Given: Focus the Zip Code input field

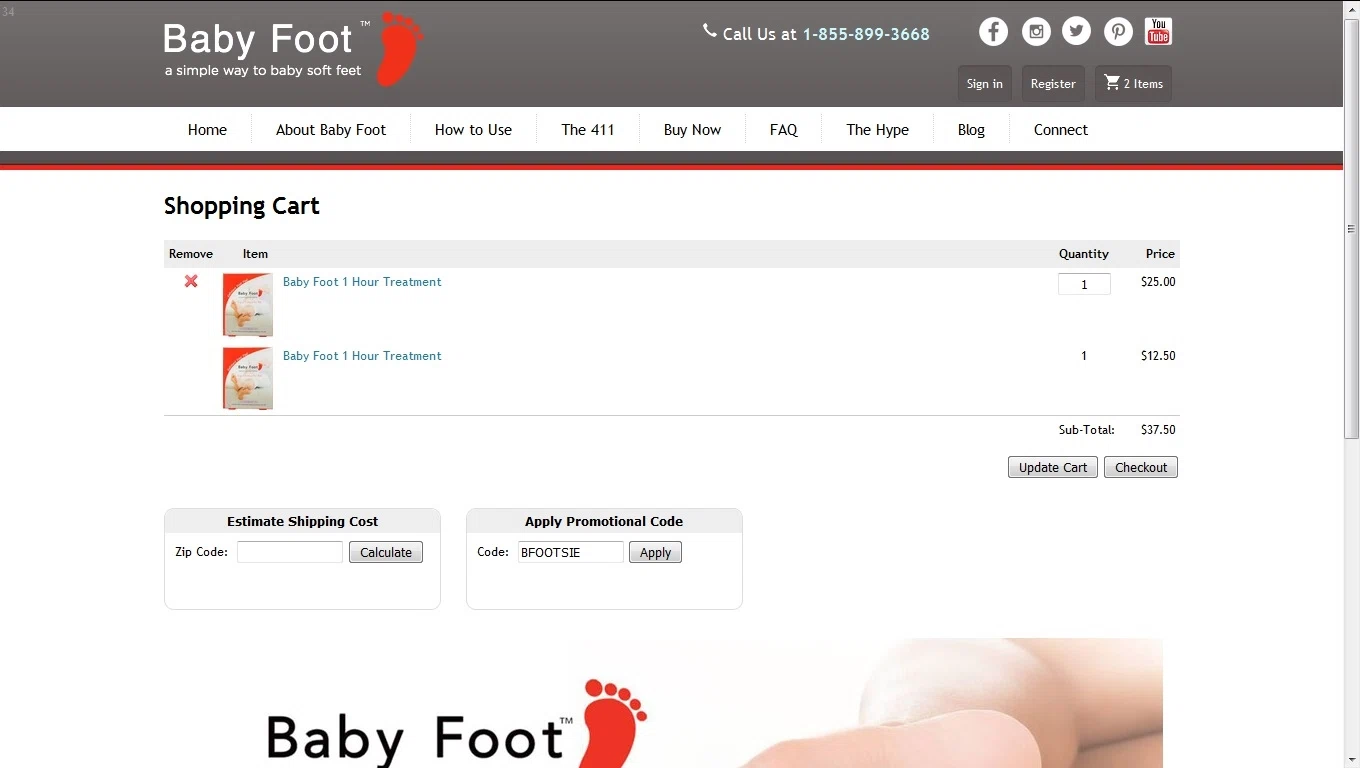Looking at the screenshot, I should 290,552.
